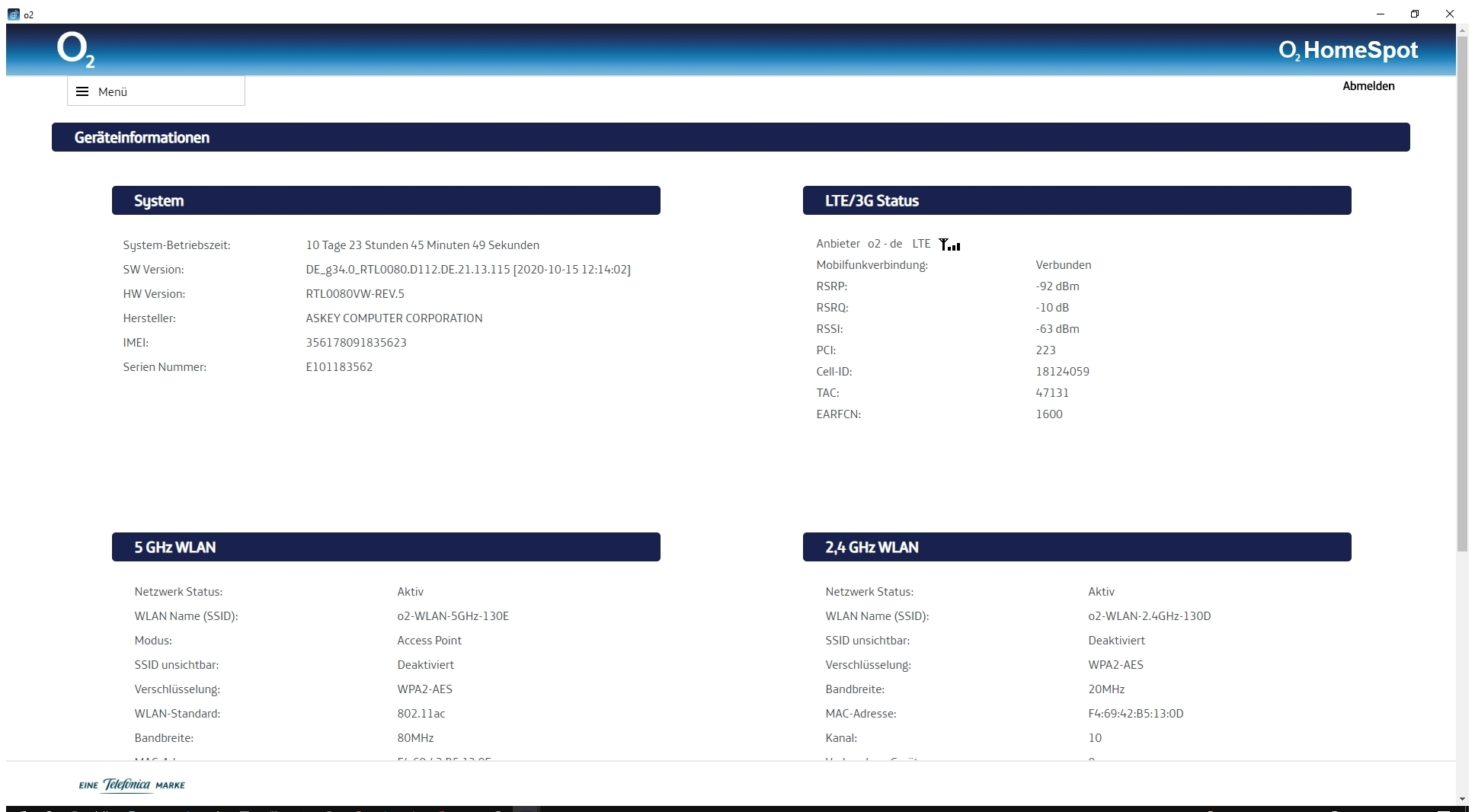Select the RSRP value -92 dBm
Screen dimensions: 1475x812
(x=1057, y=286)
